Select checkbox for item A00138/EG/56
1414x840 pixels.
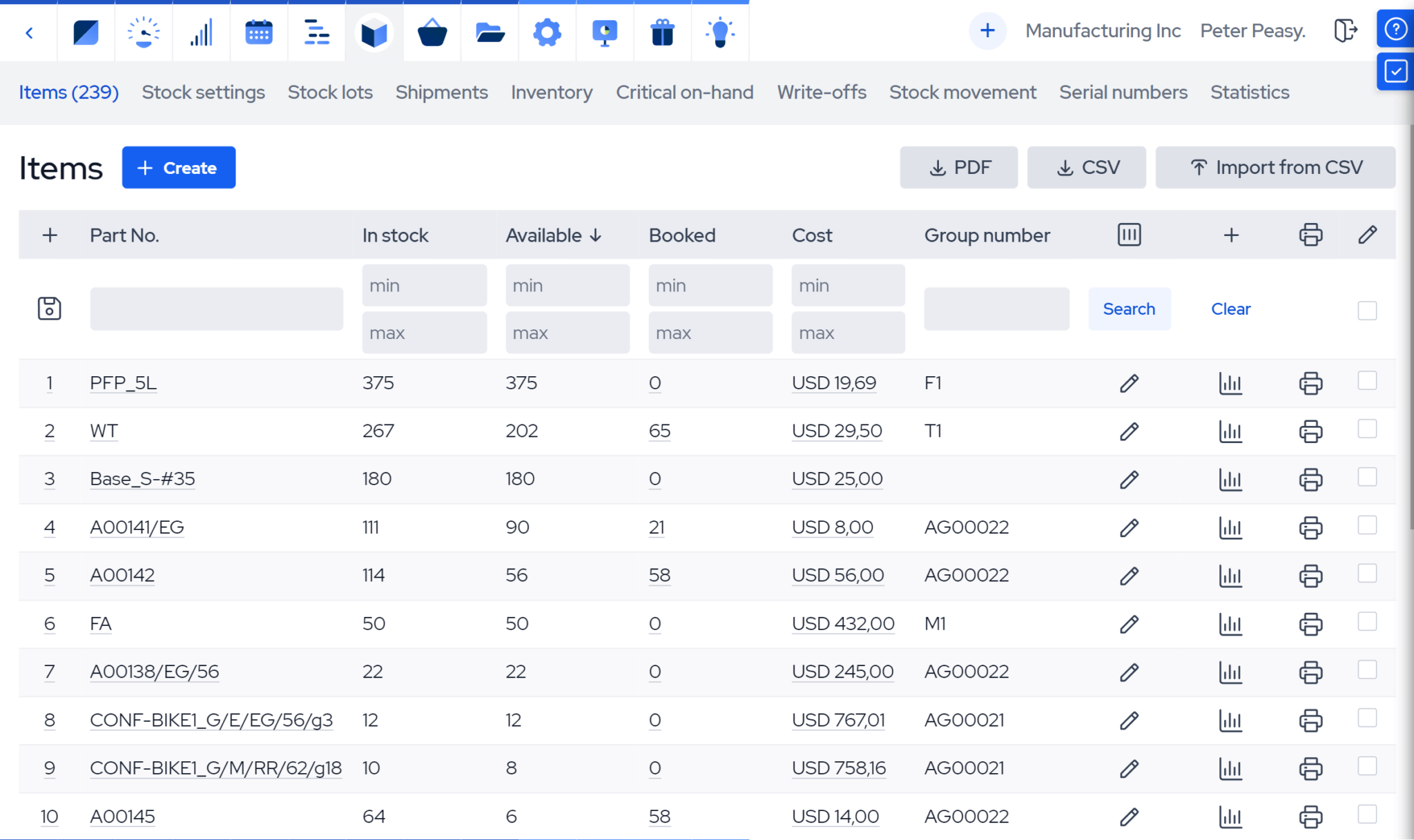(x=1367, y=670)
